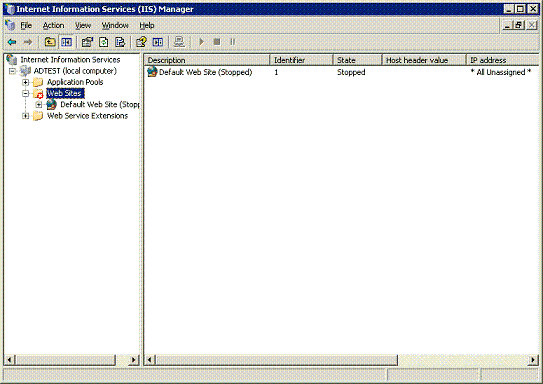Select Internet Information Services tree label
The image size is (543, 384).
click(70, 60)
